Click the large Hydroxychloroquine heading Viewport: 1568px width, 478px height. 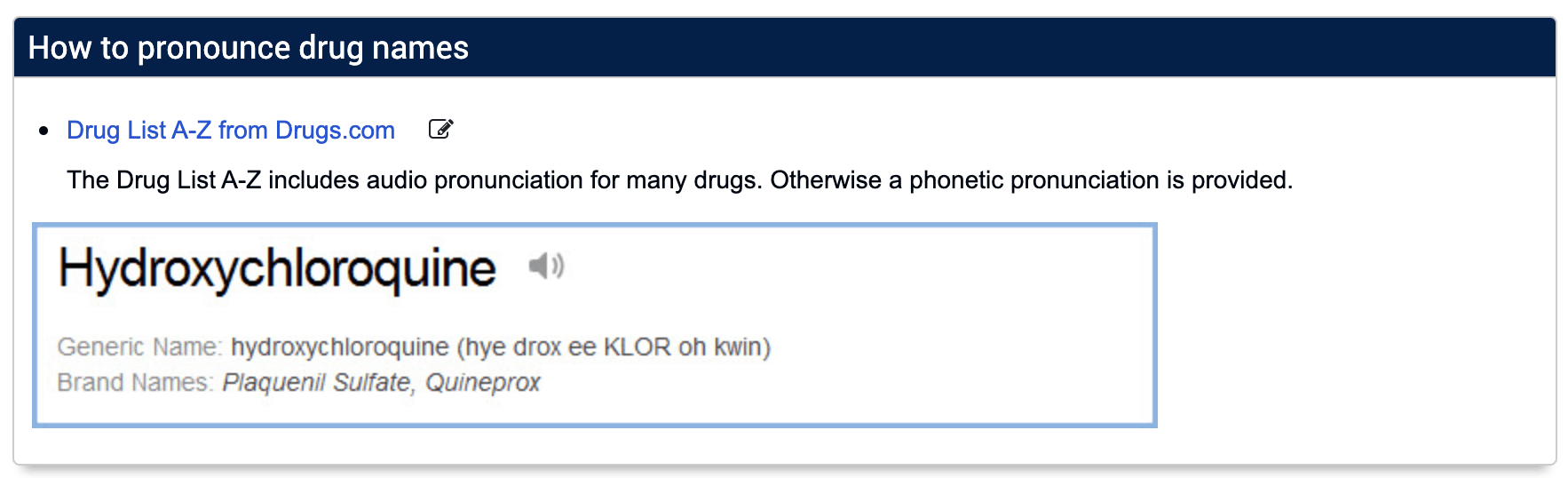click(277, 268)
